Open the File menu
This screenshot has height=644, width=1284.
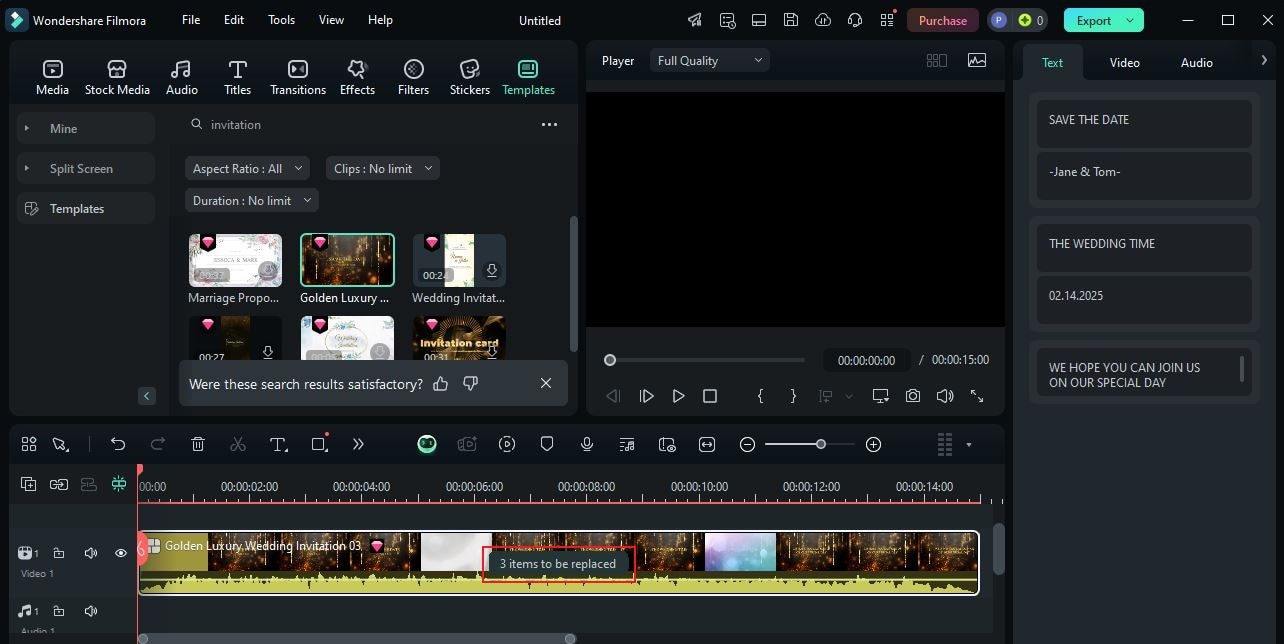pos(191,20)
